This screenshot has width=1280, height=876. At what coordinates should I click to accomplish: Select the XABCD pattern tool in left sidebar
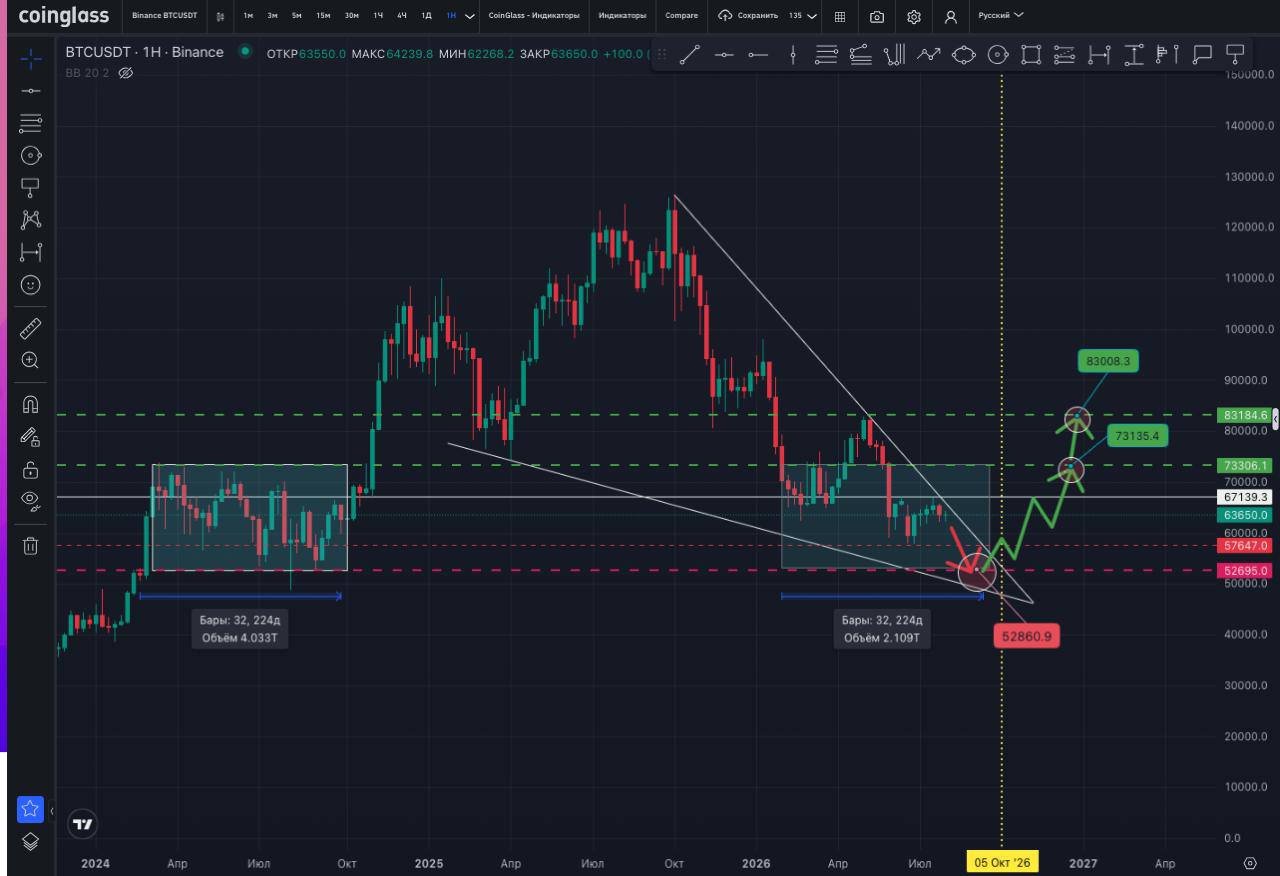pyautogui.click(x=31, y=219)
